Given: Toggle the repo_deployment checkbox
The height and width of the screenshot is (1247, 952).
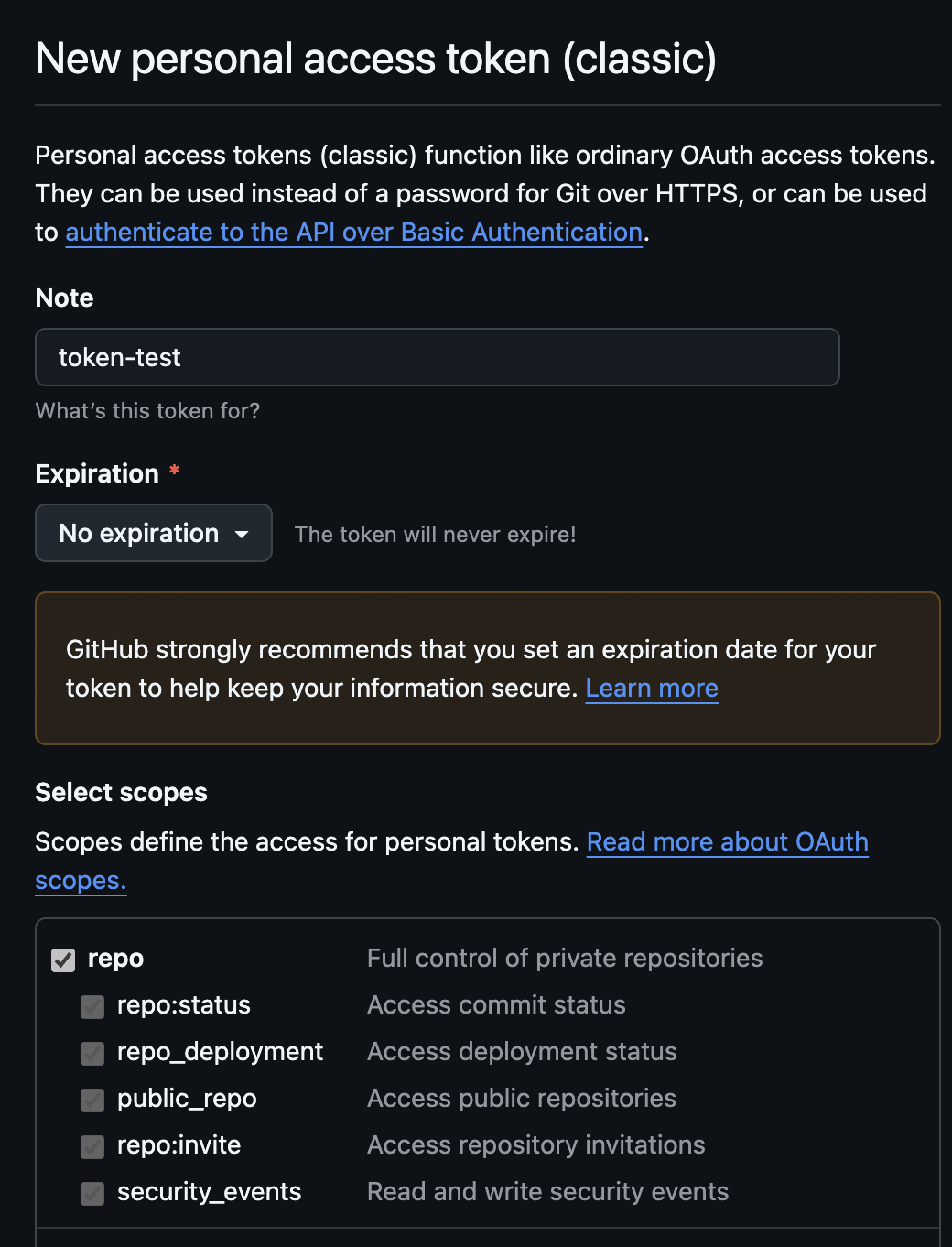Looking at the screenshot, I should [x=92, y=1053].
